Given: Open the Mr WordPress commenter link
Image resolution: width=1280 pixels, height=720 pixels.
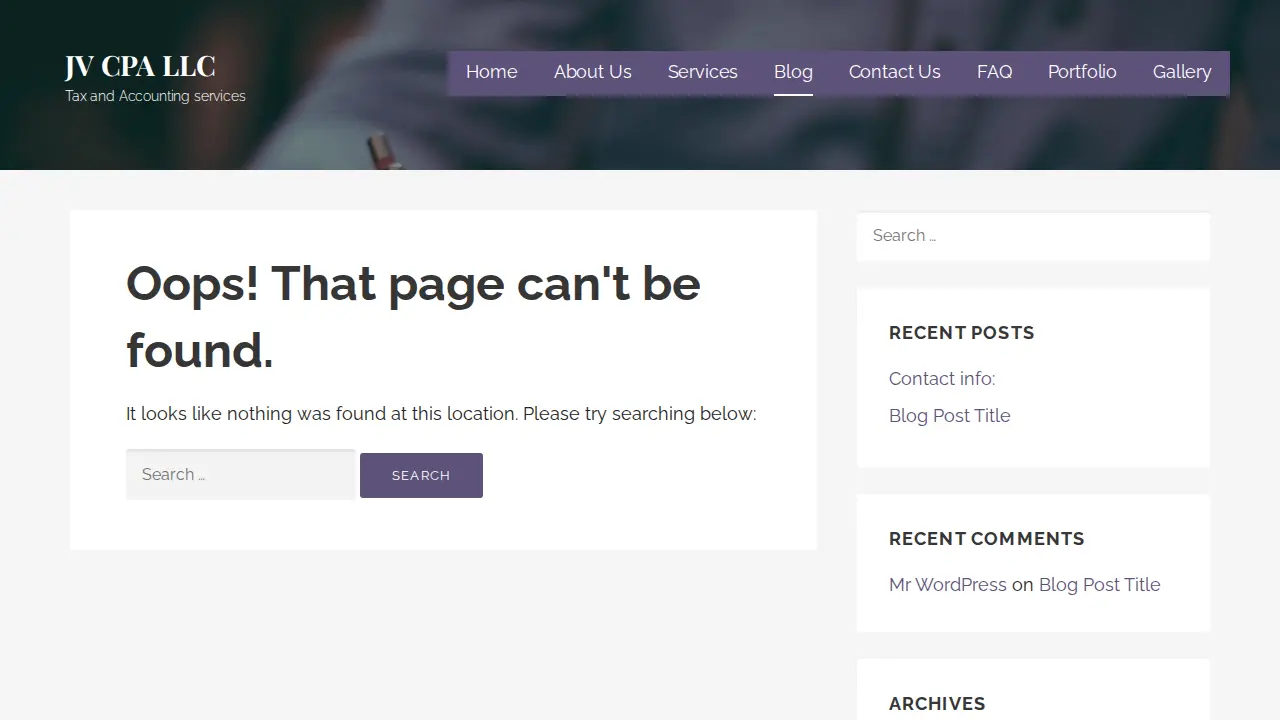Looking at the screenshot, I should click(x=947, y=584).
